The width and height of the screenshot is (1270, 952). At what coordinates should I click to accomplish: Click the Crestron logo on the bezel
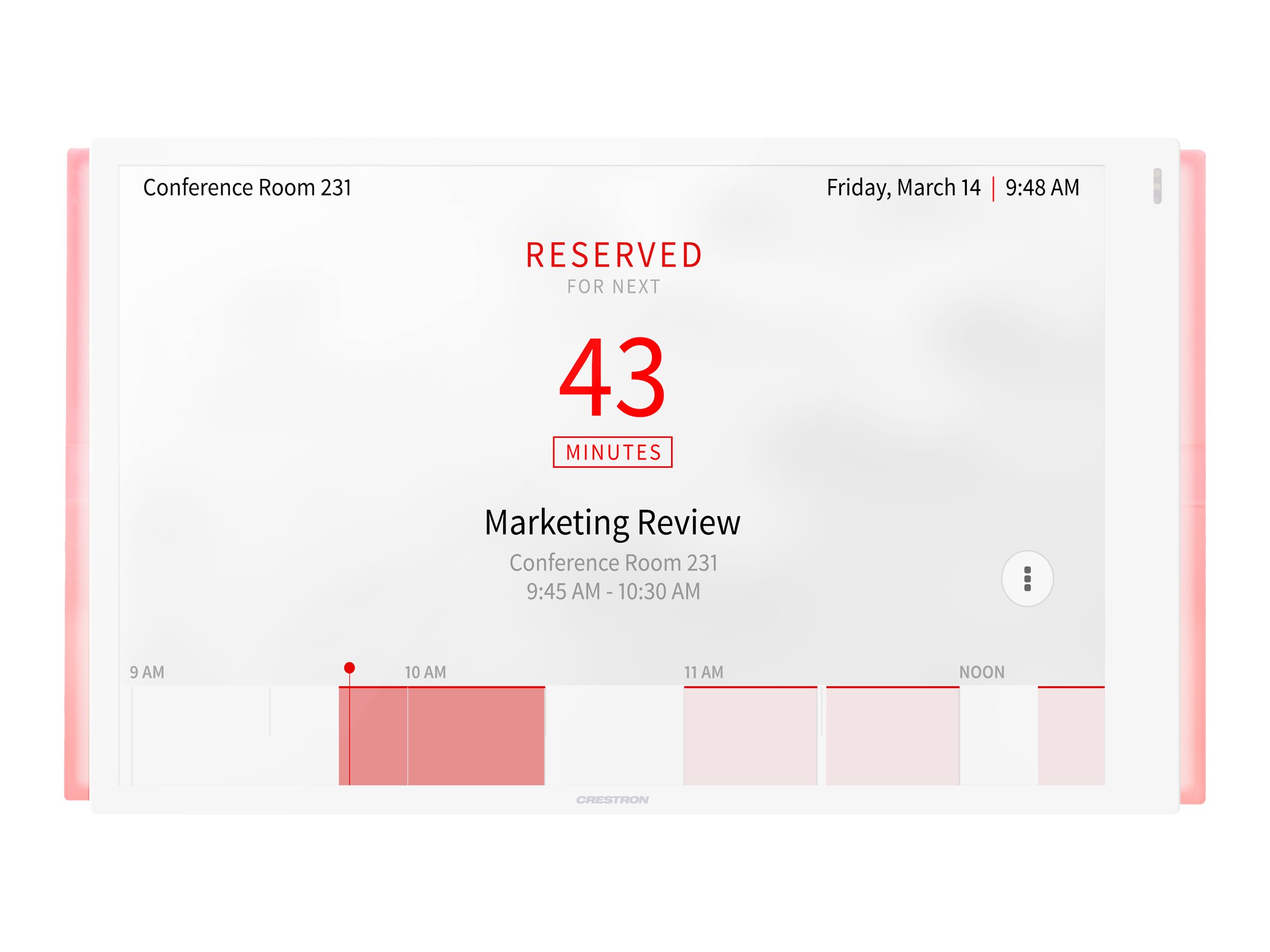[x=612, y=799]
